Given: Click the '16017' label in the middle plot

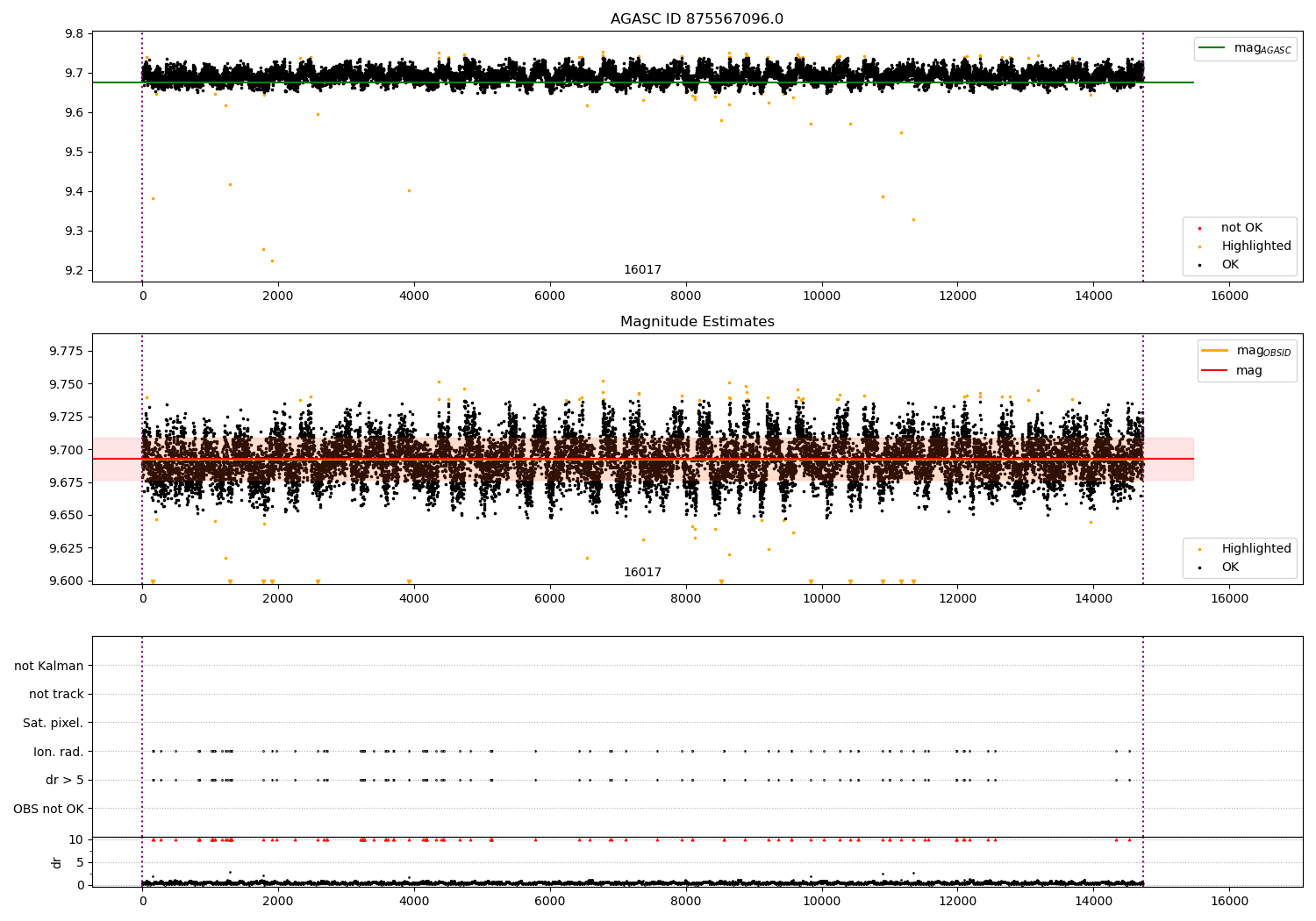Looking at the screenshot, I should pos(642,573).
